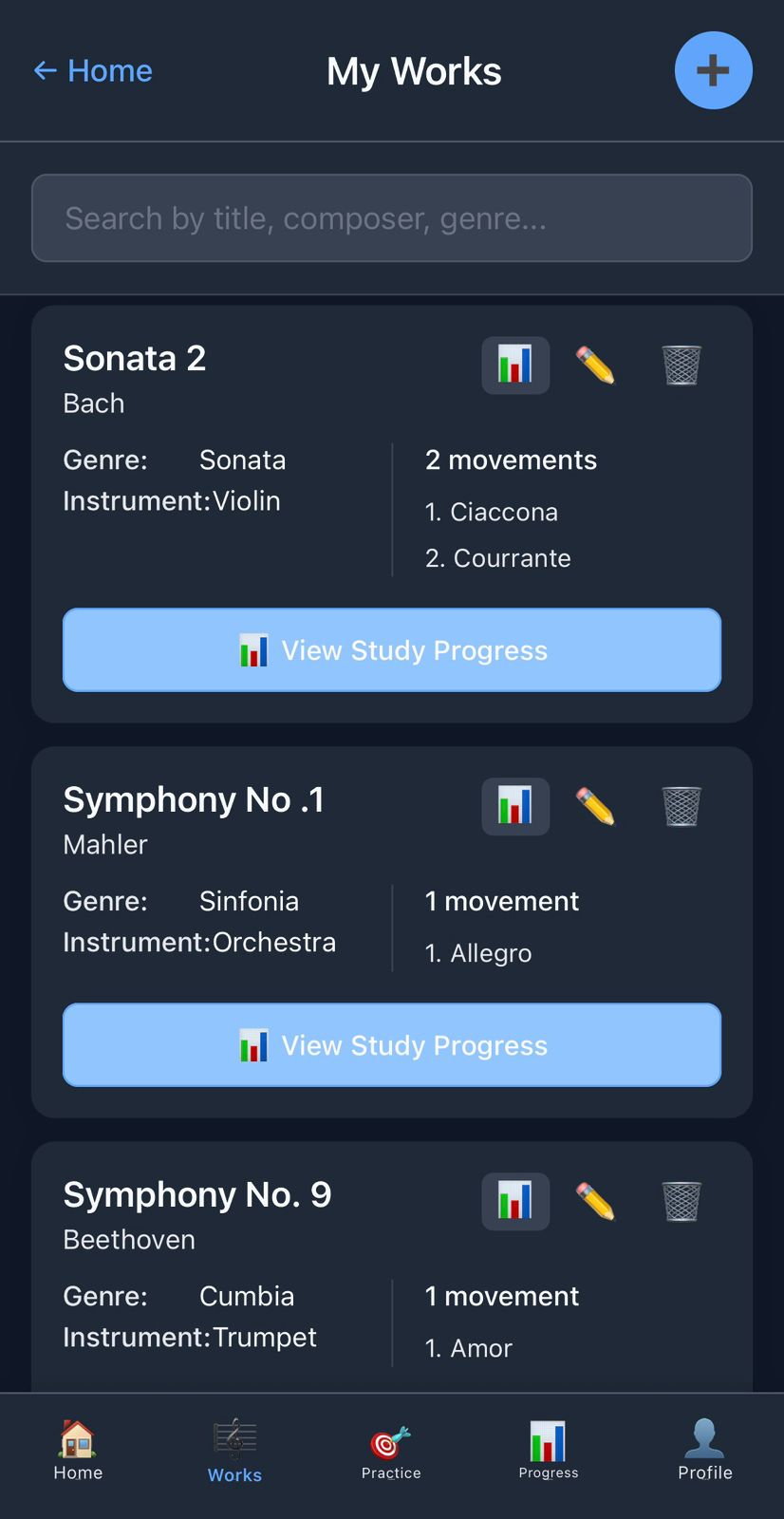View Study Progress for Sonata 2

(x=392, y=650)
